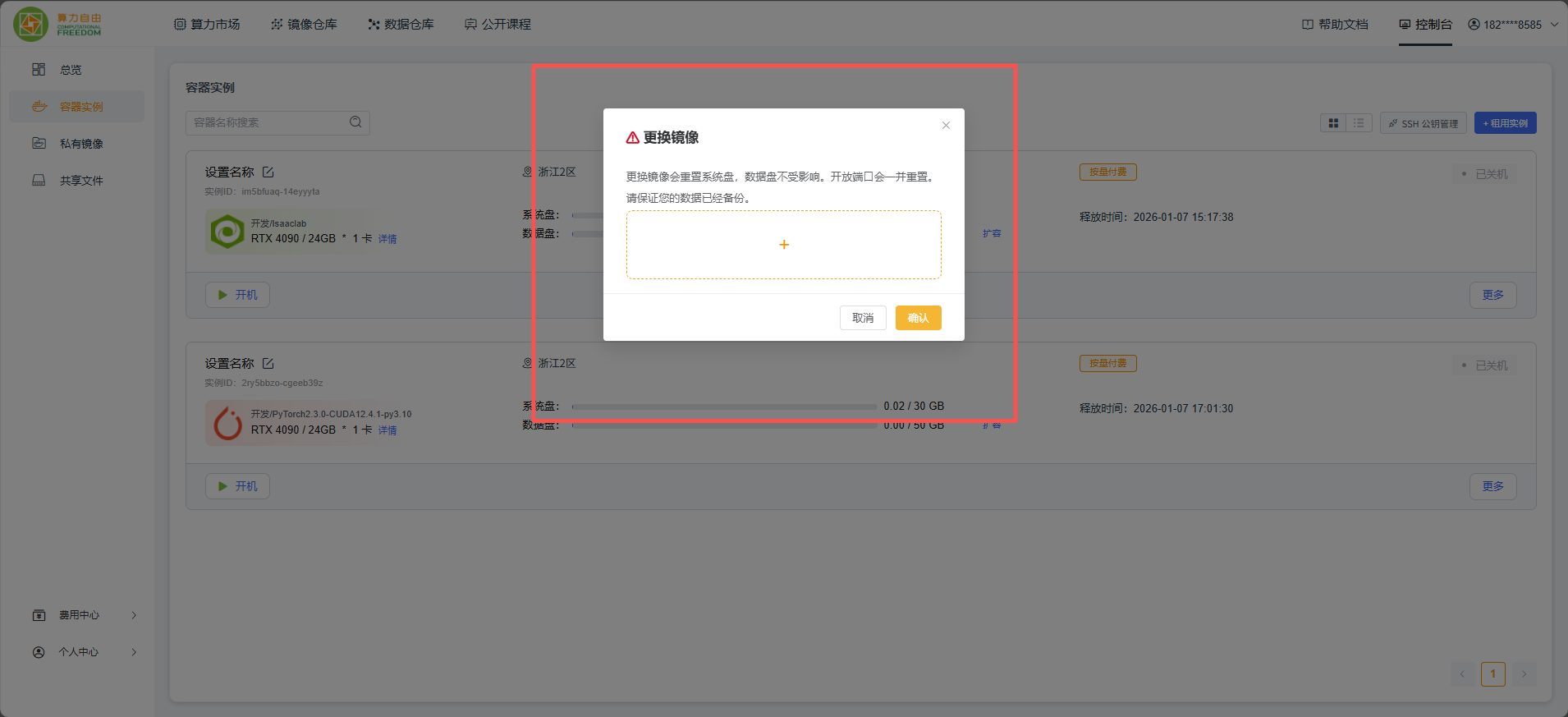The width and height of the screenshot is (1568, 717).
Task: Confirm the image change with 确认
Action: [x=918, y=318]
